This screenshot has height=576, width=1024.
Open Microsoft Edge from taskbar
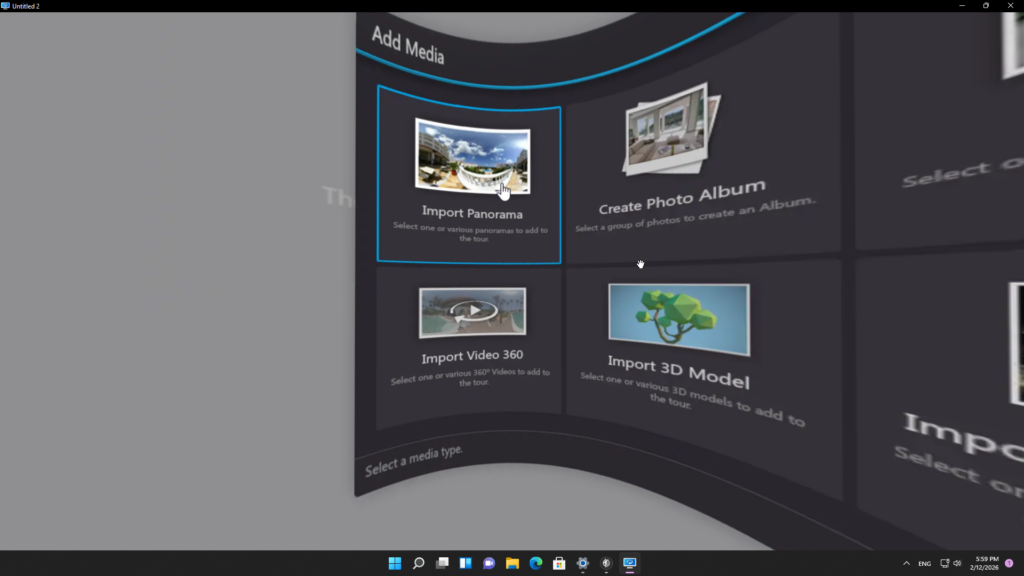pos(536,563)
